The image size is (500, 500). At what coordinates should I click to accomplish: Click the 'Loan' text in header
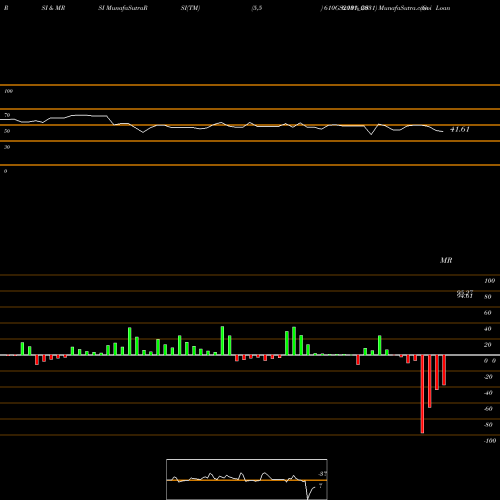point(443,8)
